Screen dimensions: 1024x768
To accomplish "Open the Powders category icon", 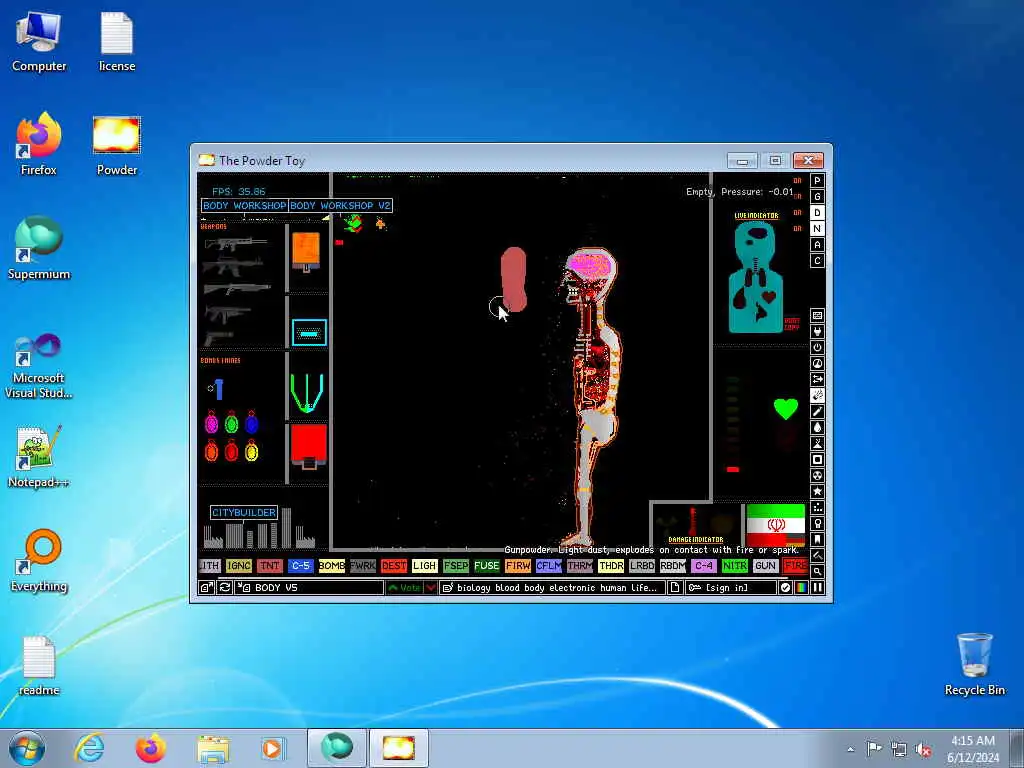I will (x=817, y=443).
